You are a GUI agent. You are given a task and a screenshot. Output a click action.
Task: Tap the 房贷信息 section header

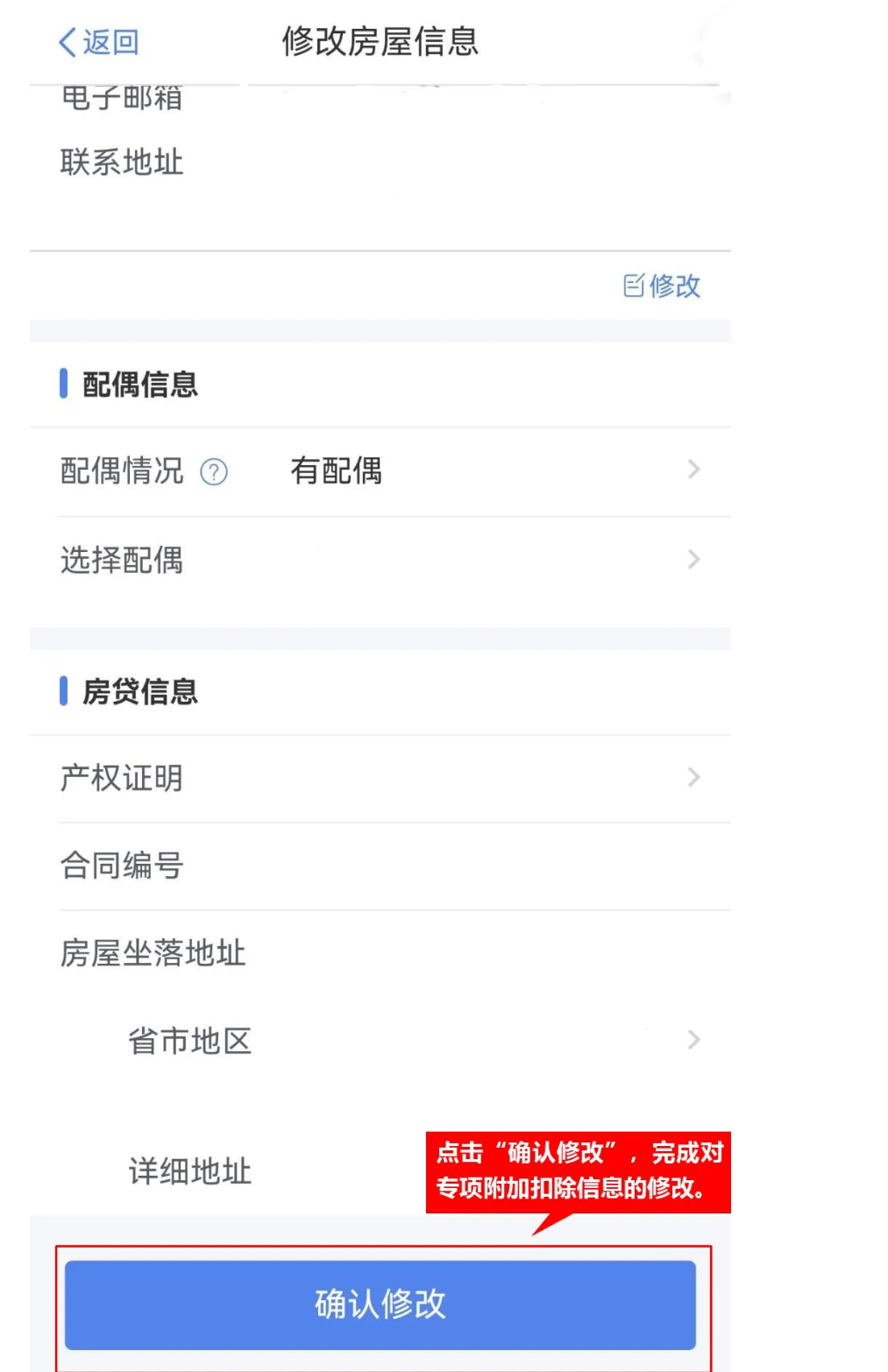pos(140,691)
